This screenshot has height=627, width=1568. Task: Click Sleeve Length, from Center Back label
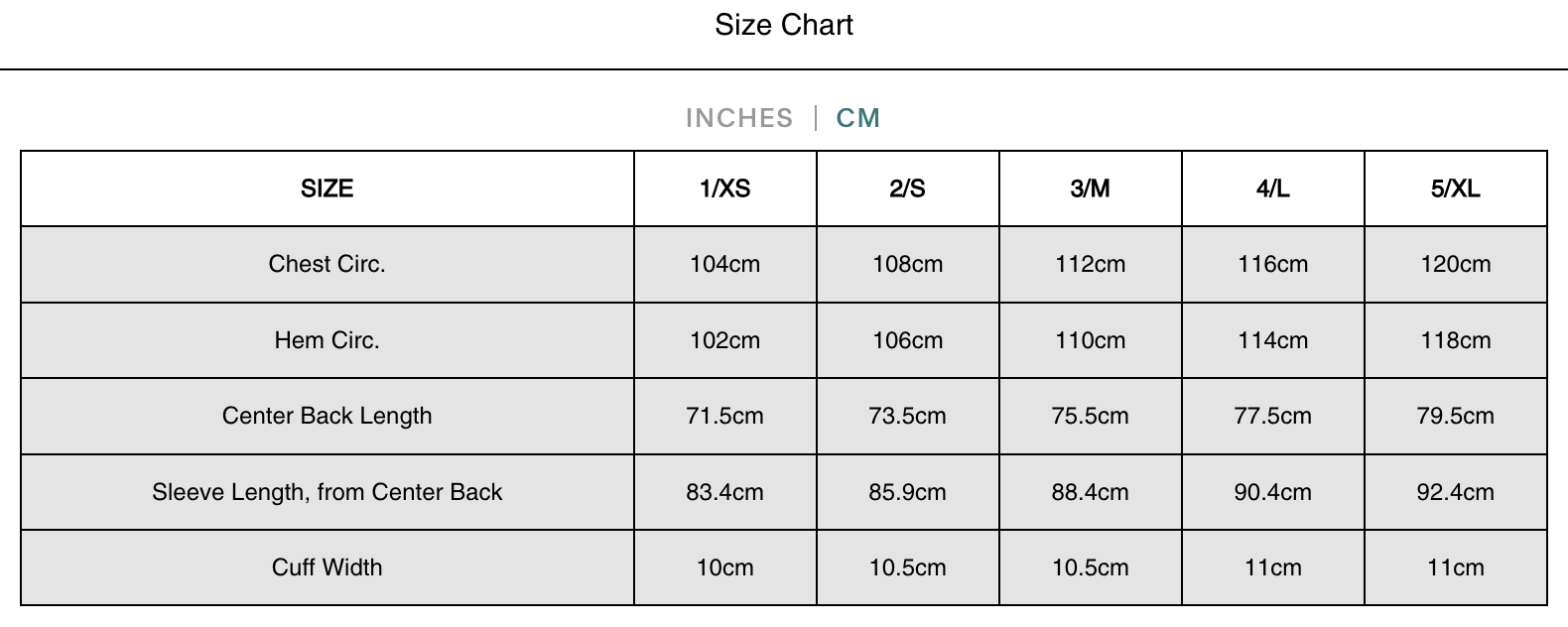coord(327,492)
